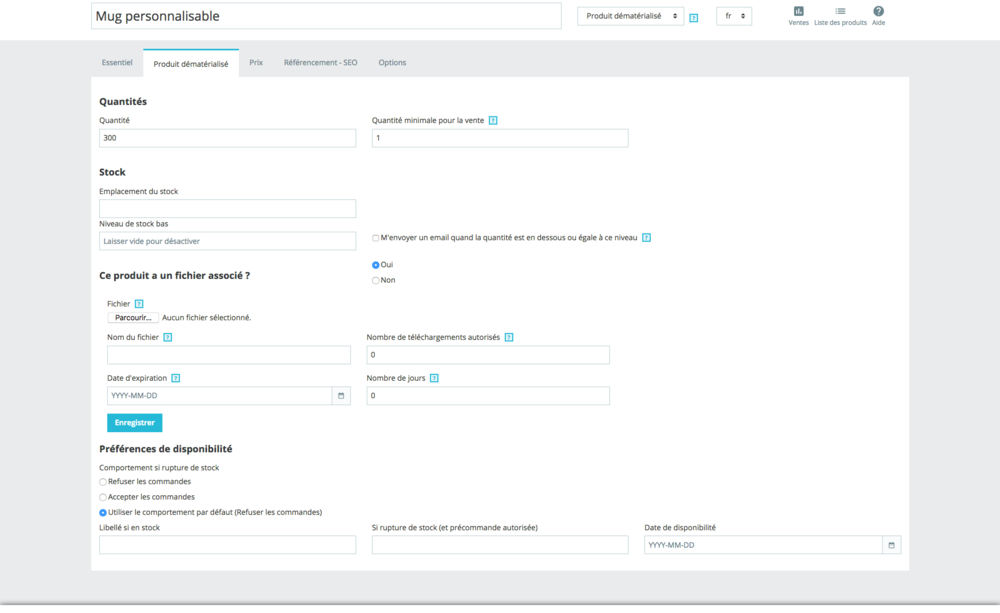
Task: Click the Date d'expiration date field
Action: (x=219, y=396)
